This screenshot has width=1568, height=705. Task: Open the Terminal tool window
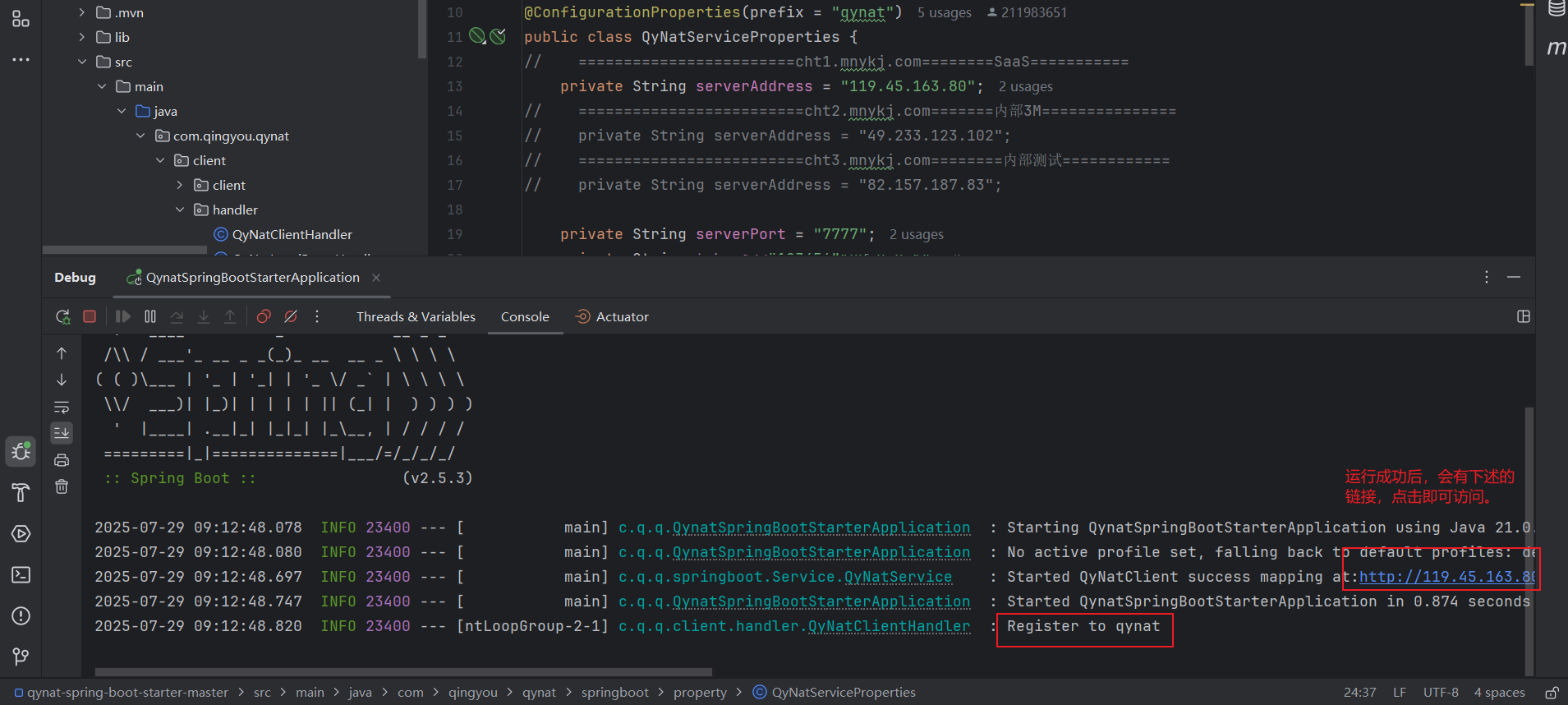21,574
